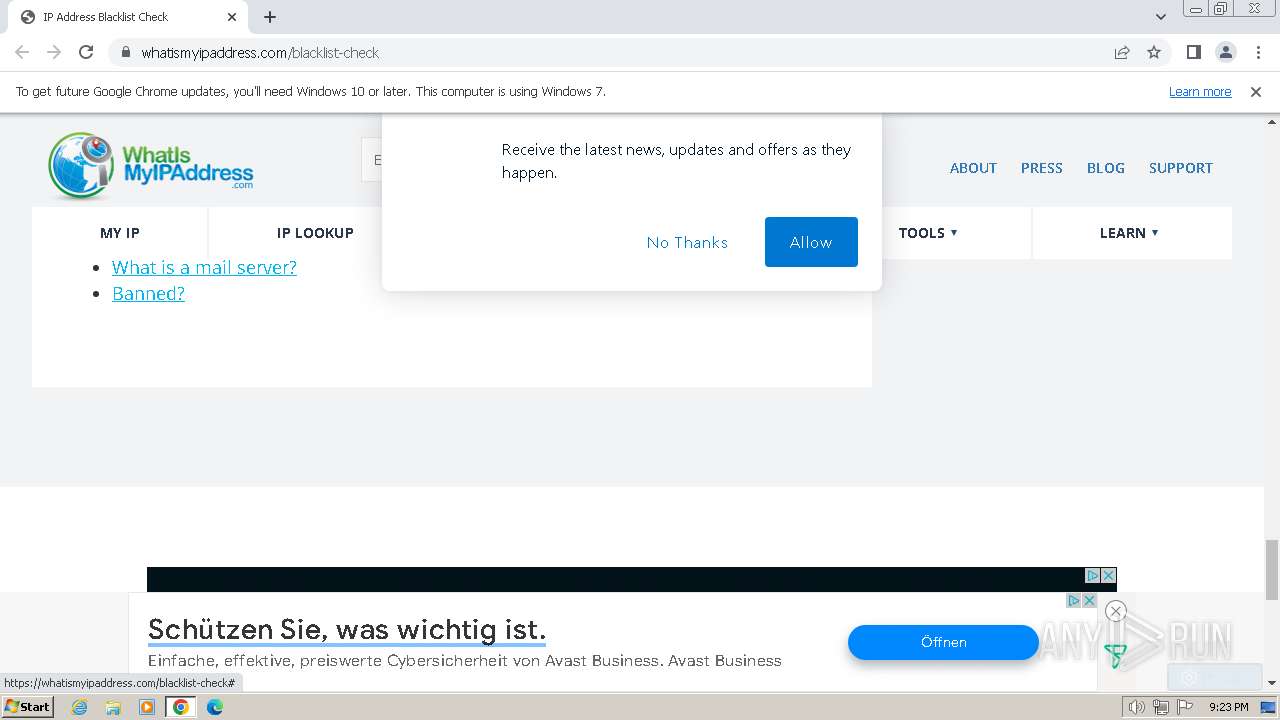Image resolution: width=1280 pixels, height=720 pixels.
Task: Open the BLOG link in the header
Action: pyautogui.click(x=1106, y=168)
